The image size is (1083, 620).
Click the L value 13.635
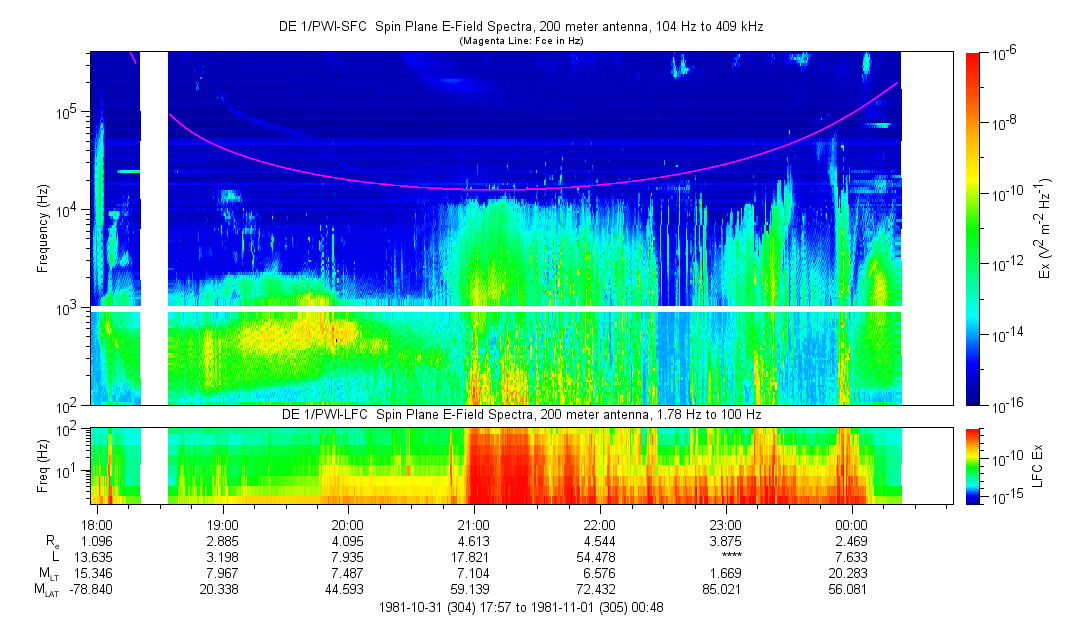pyautogui.click(x=95, y=557)
